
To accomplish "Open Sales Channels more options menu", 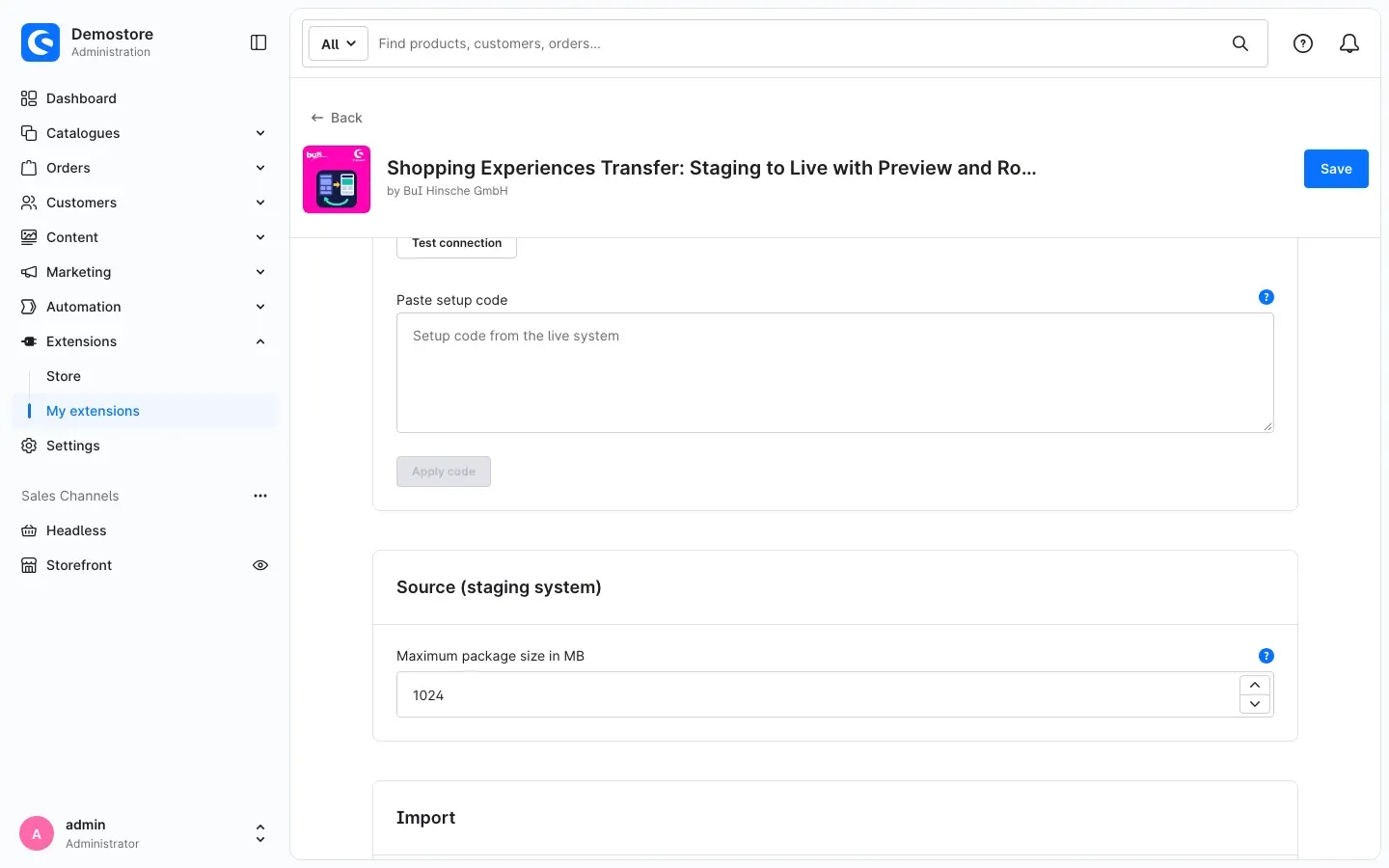I will click(260, 496).
